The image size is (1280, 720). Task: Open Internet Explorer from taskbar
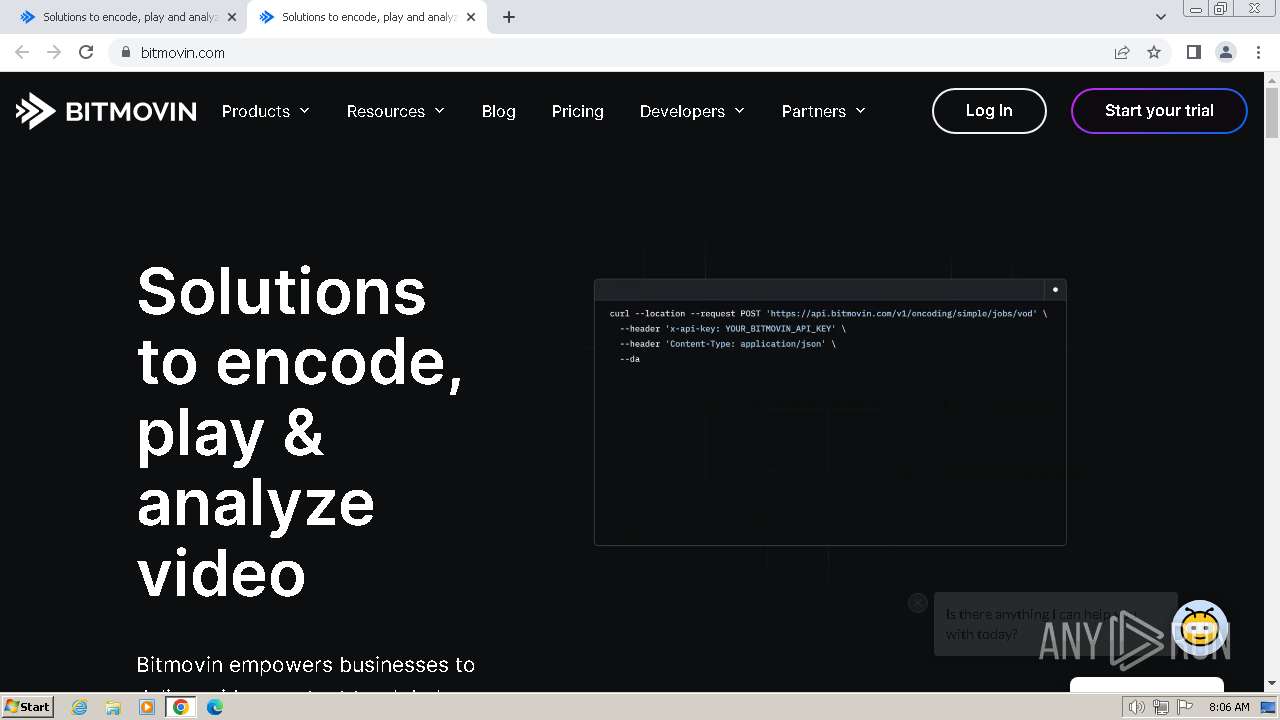point(79,707)
